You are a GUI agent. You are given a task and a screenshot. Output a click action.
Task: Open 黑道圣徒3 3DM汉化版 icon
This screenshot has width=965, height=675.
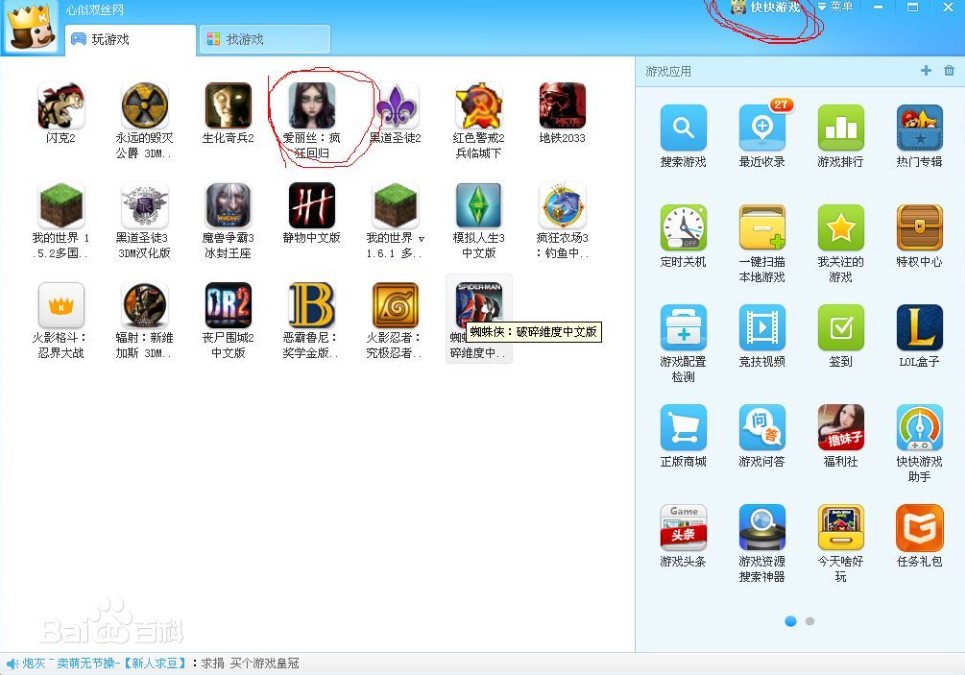[144, 206]
